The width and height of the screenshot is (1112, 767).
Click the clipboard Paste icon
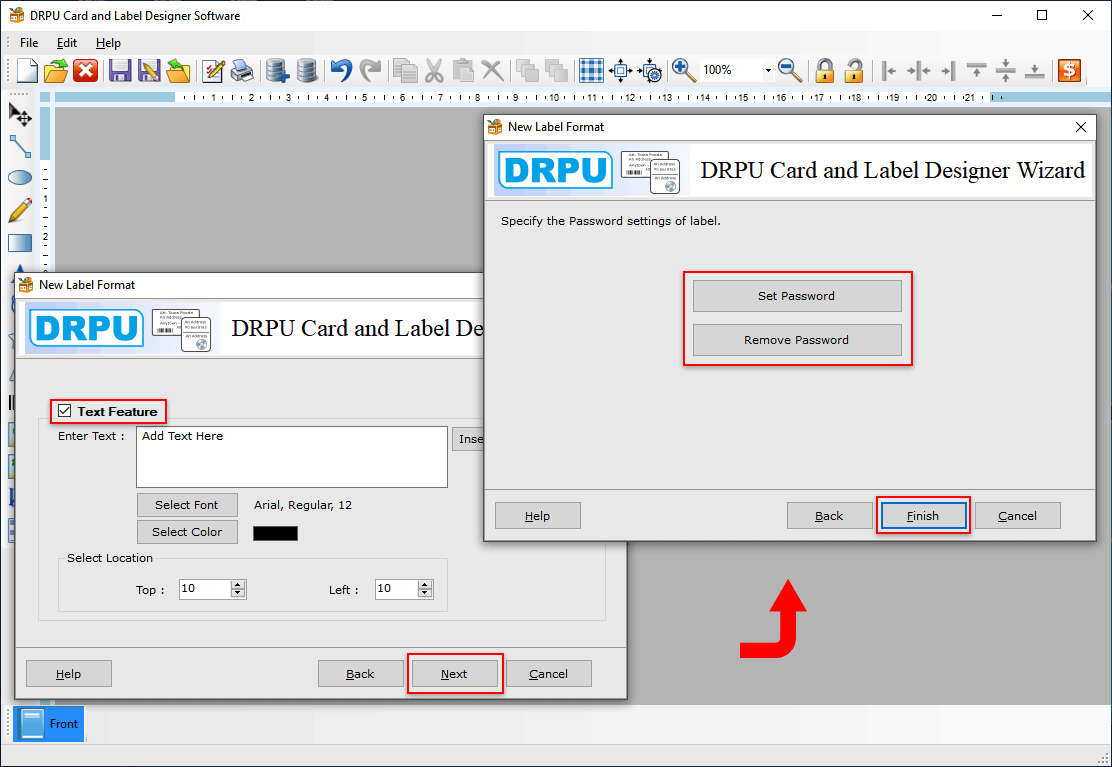[463, 70]
